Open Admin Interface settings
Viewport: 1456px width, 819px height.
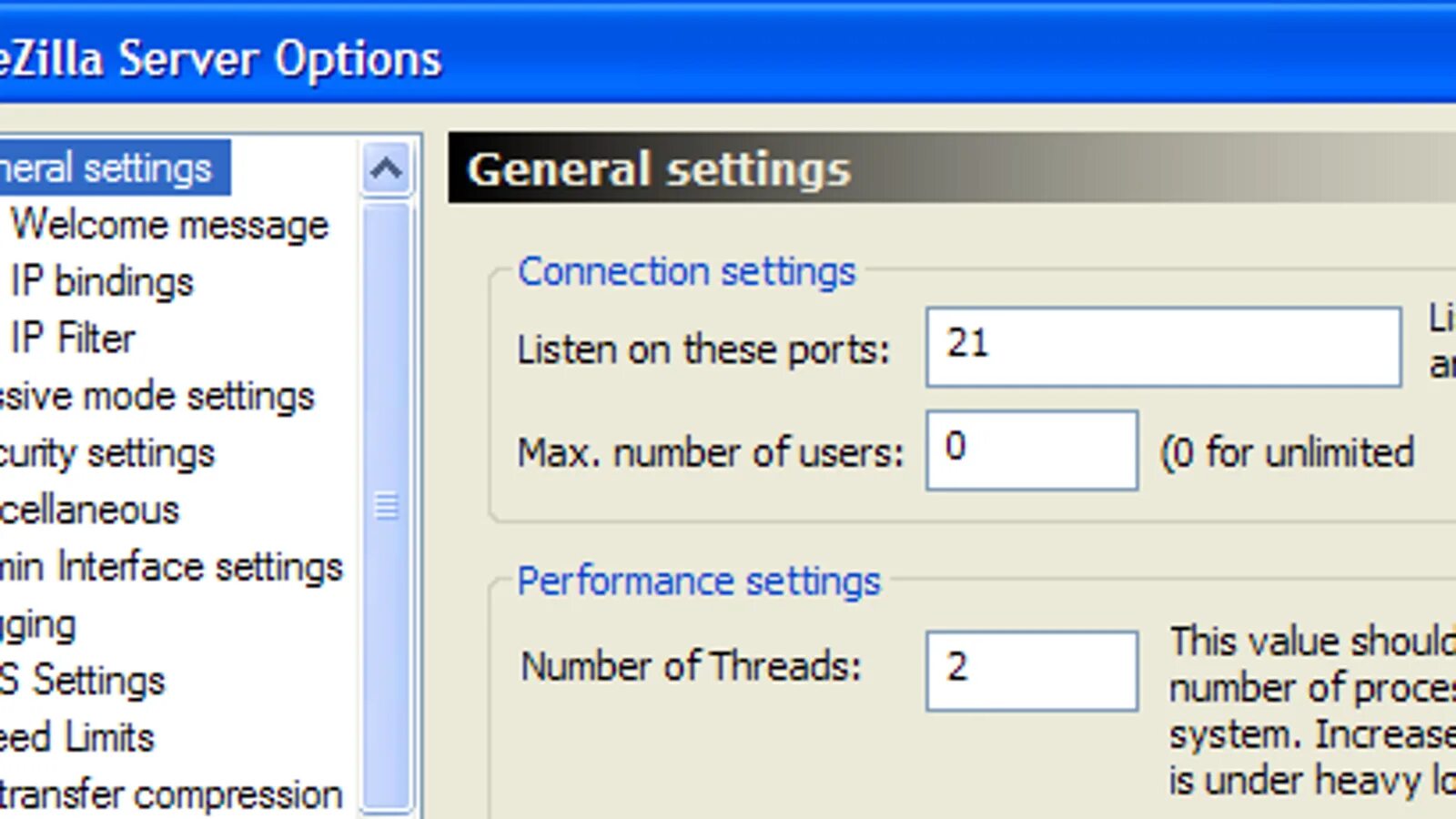pos(171,567)
